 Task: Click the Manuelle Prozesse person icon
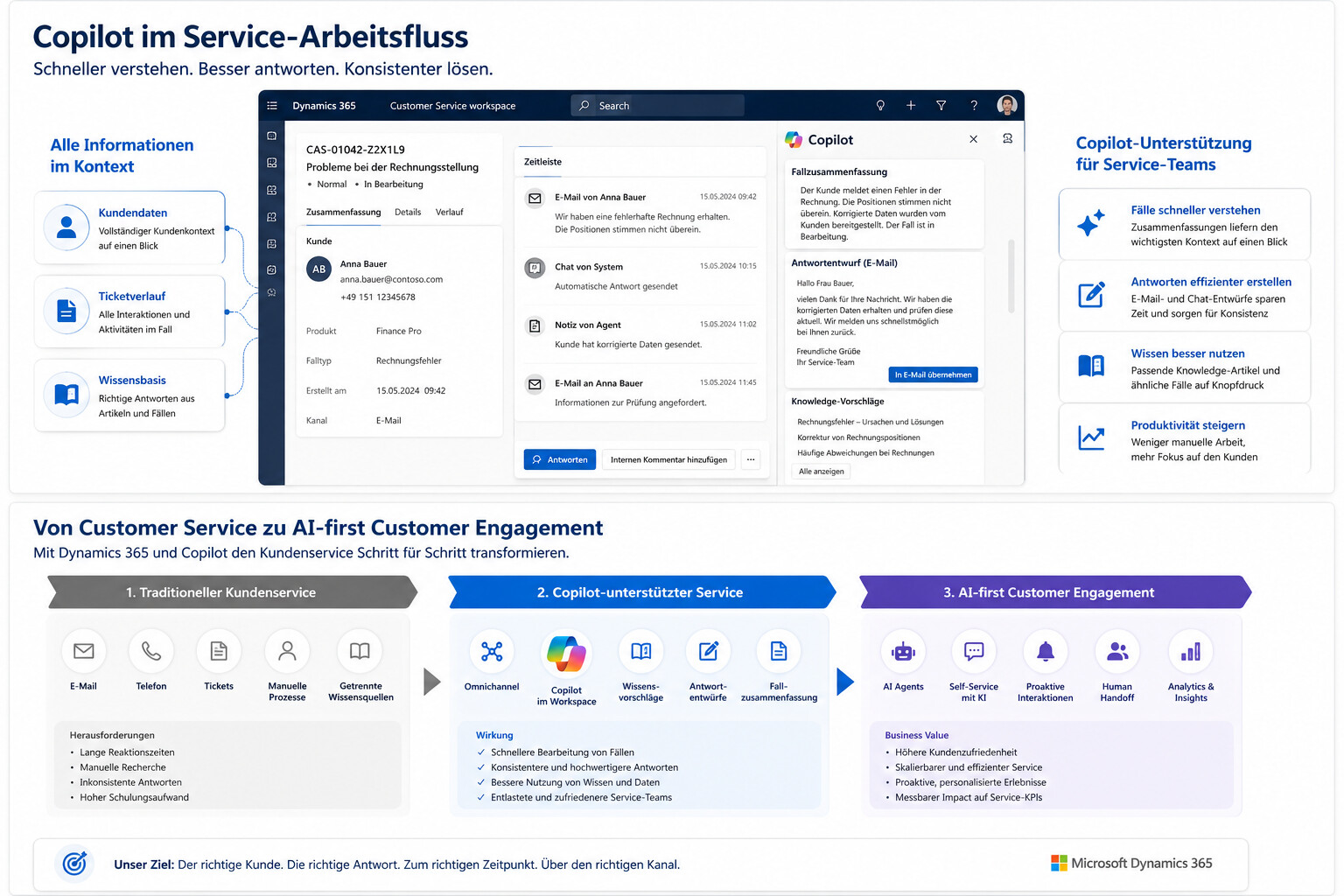(x=287, y=651)
